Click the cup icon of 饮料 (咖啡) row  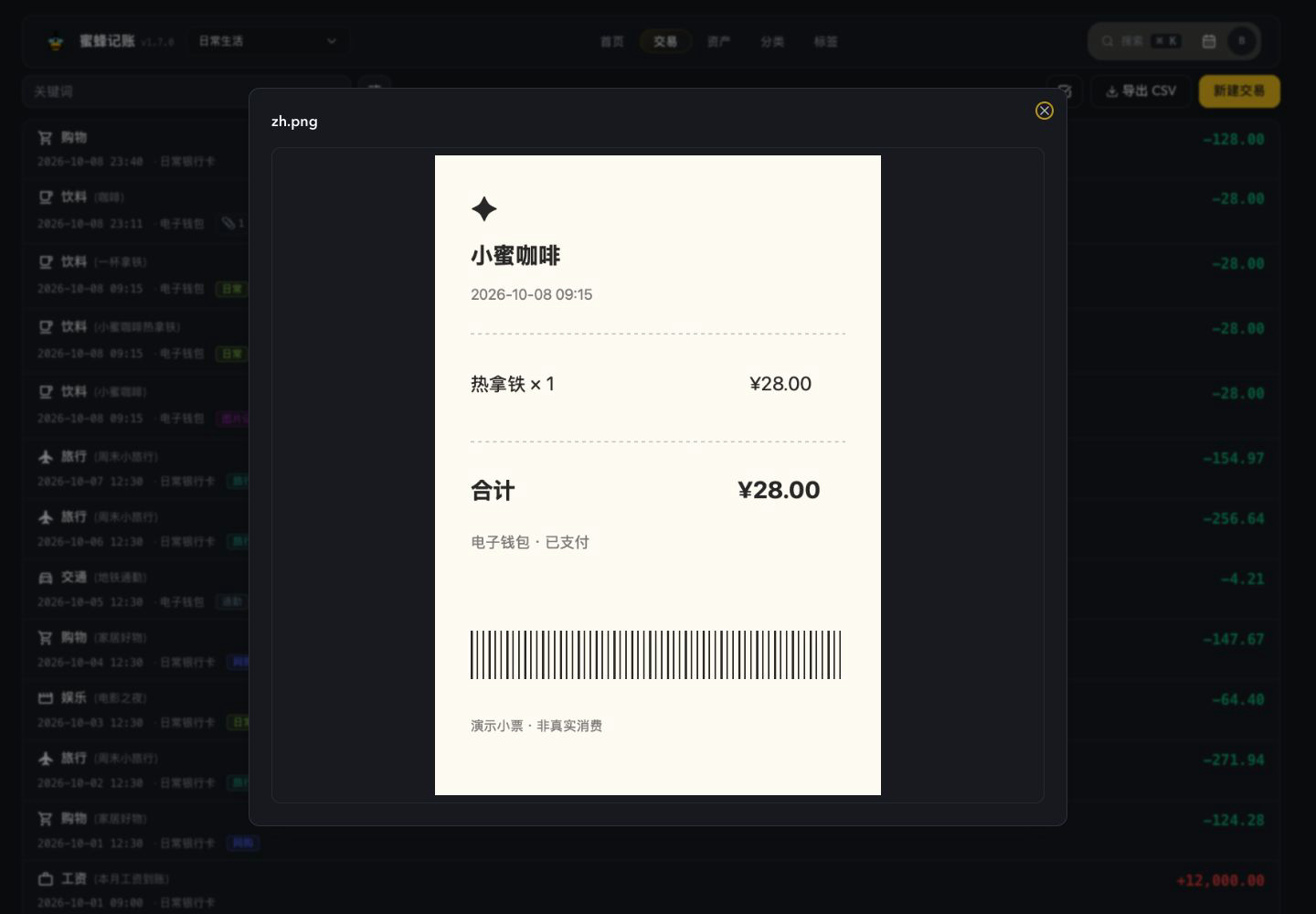(46, 197)
